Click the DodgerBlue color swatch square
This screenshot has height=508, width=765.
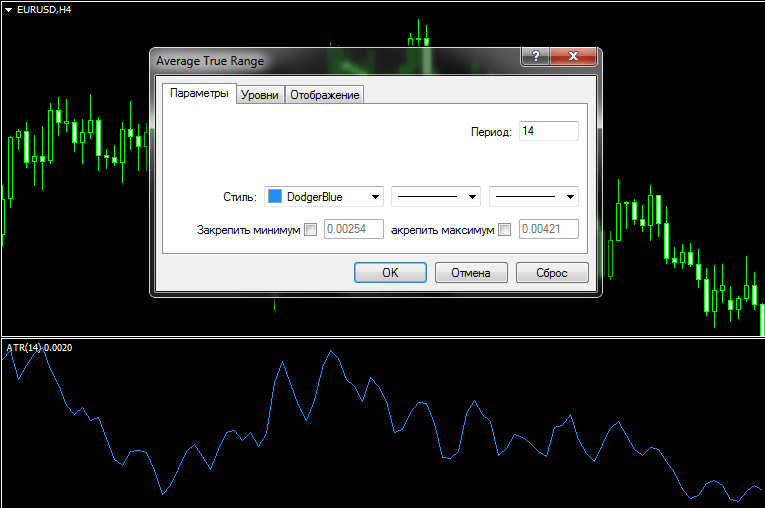pyautogui.click(x=275, y=197)
